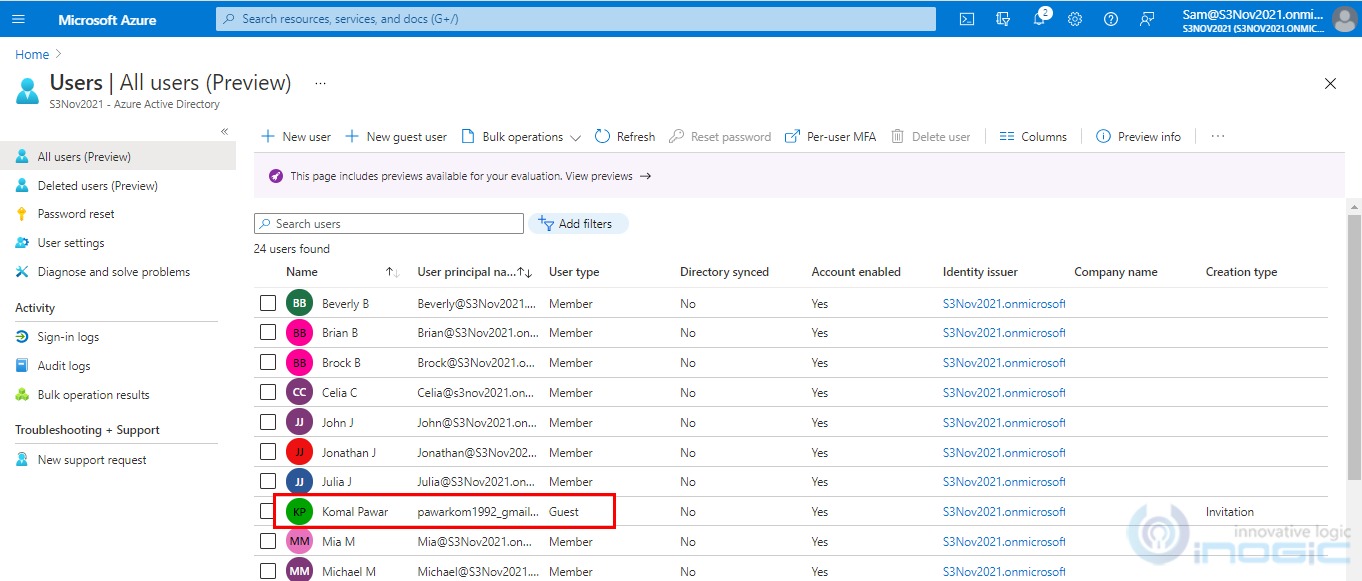Open directories and subscriptions filter icon

point(1003,19)
